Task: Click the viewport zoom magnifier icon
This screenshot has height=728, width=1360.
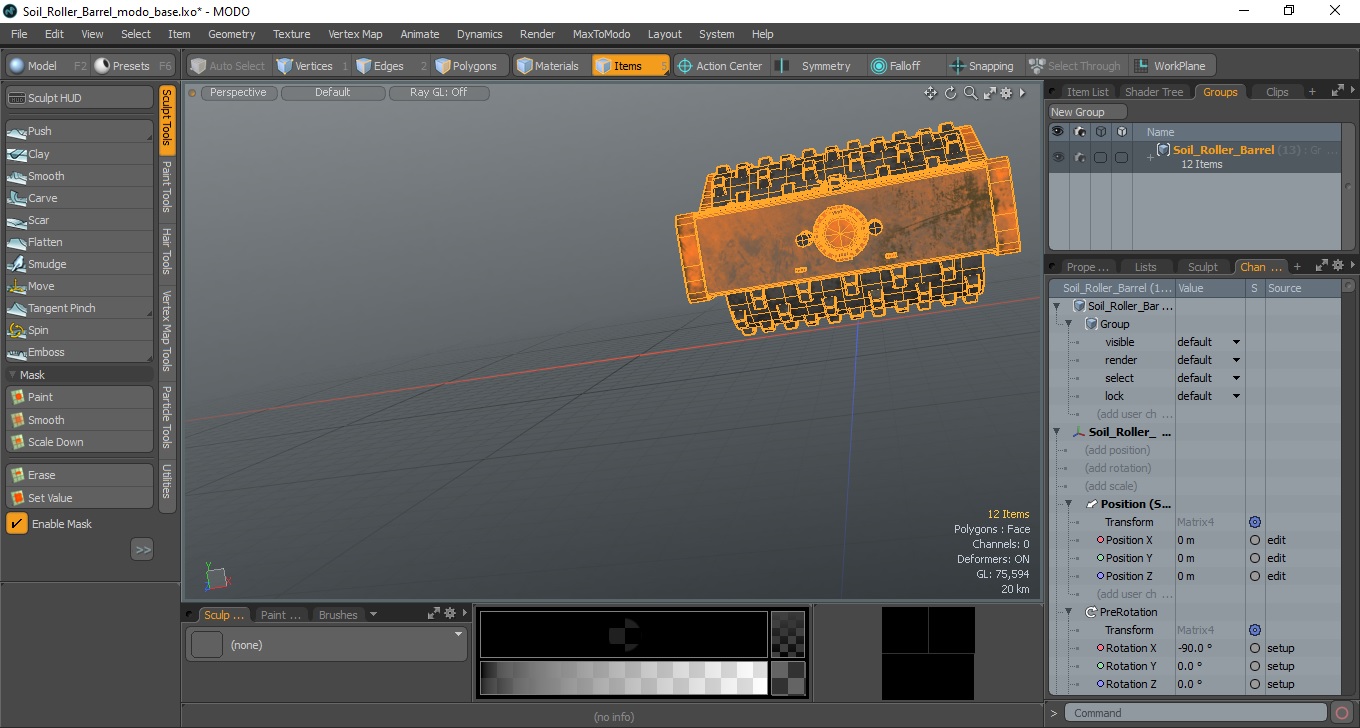Action: (x=970, y=93)
